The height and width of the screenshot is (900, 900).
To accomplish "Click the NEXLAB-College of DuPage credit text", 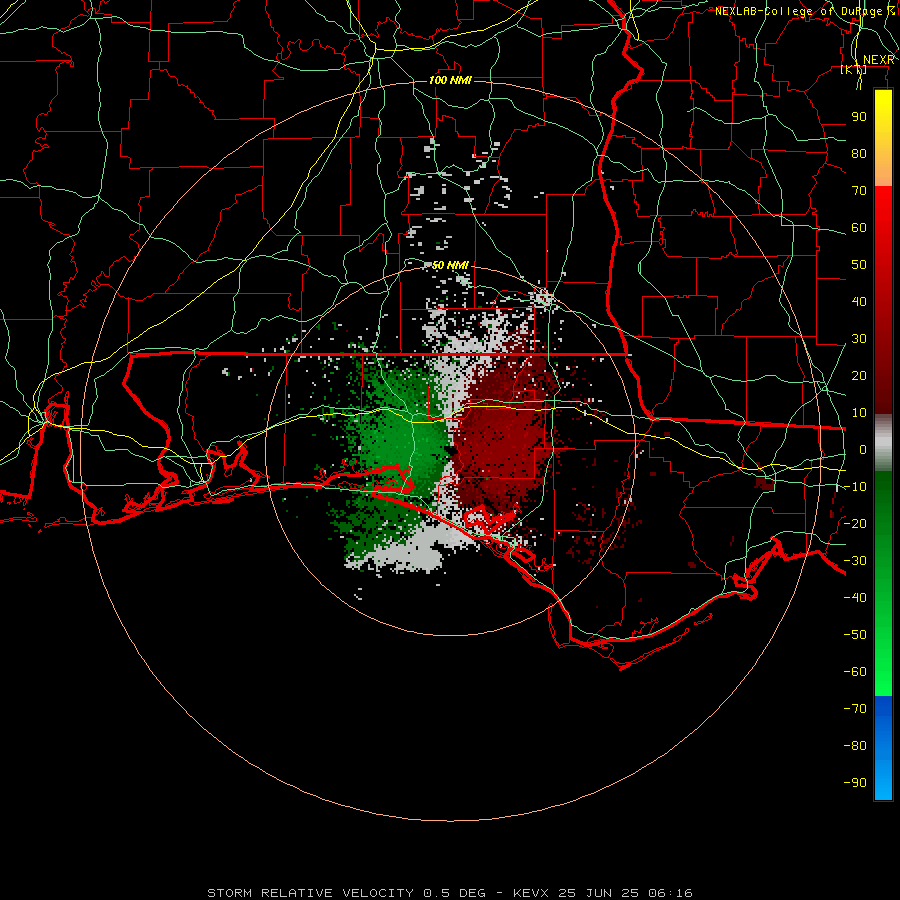I will 804,11.
